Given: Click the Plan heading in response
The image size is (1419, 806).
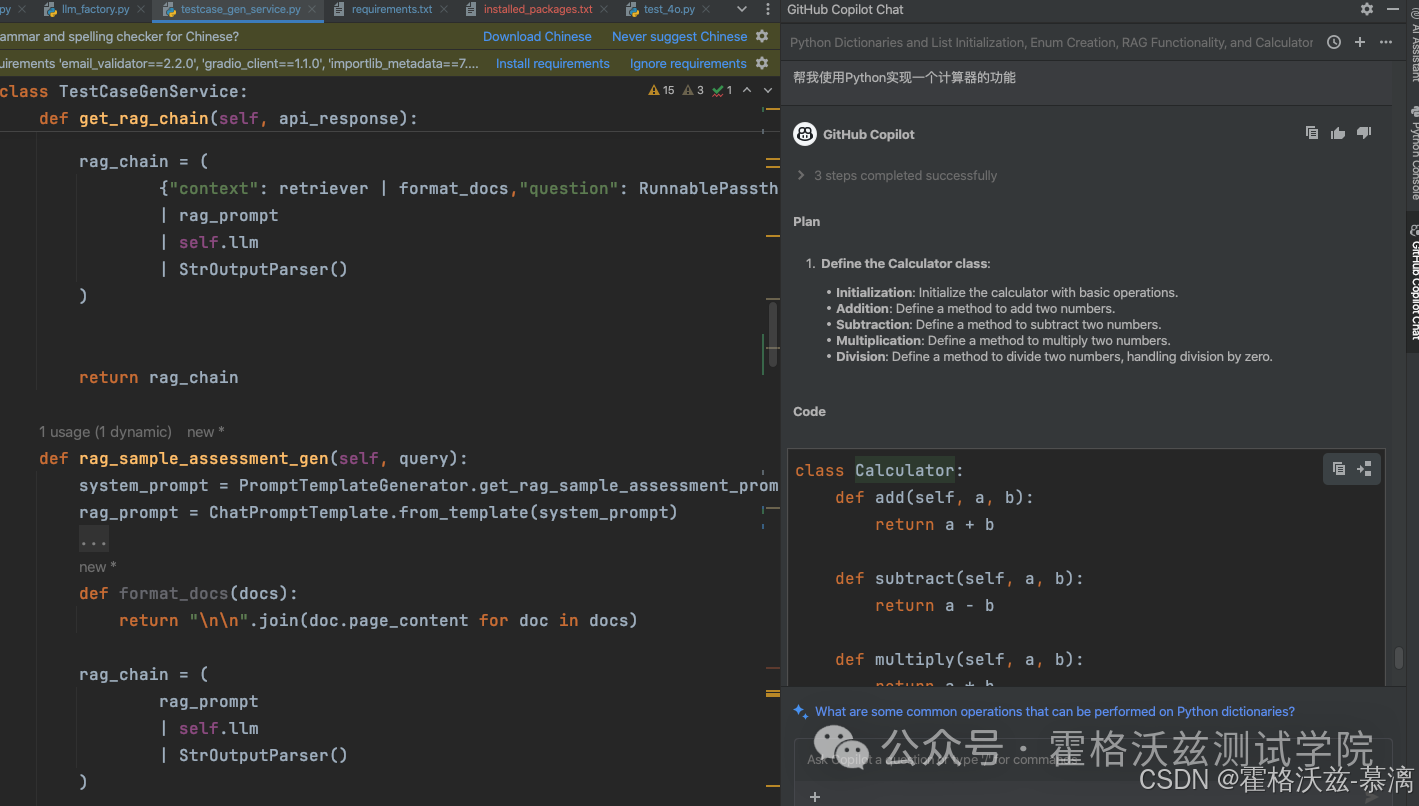Looking at the screenshot, I should click(806, 222).
